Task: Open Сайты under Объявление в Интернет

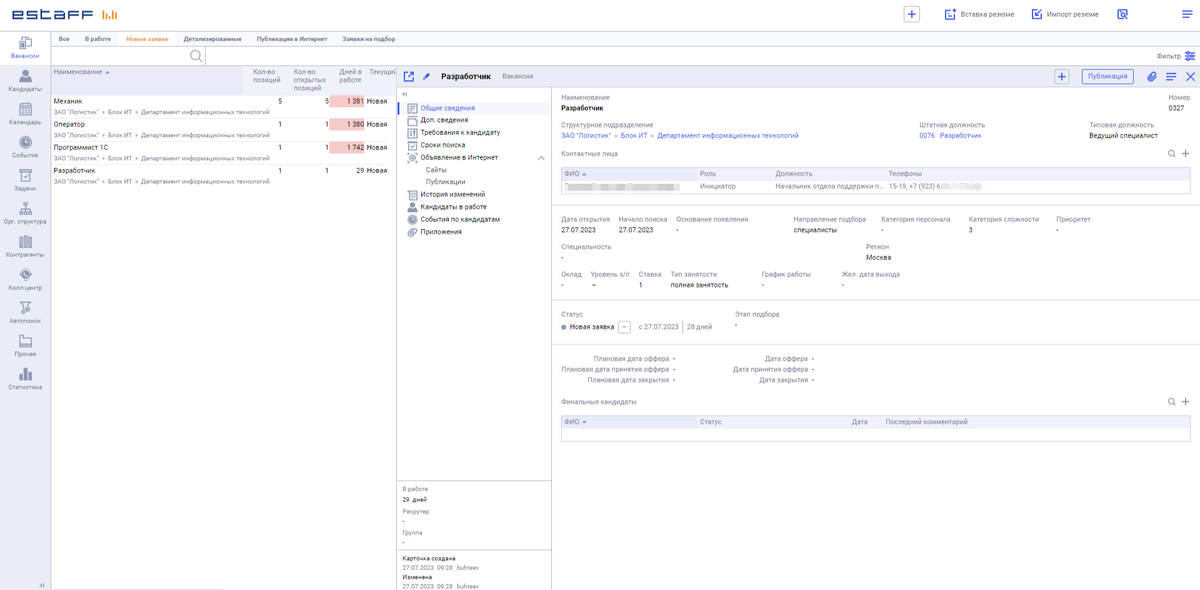Action: 436,170
